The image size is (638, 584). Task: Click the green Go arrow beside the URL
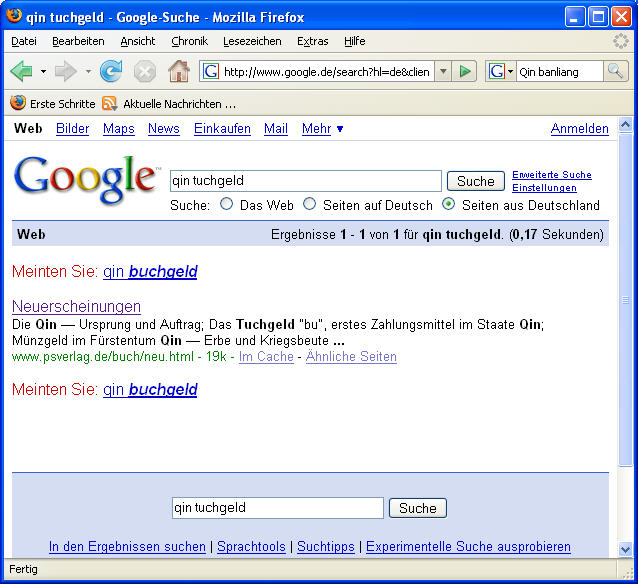pos(465,72)
